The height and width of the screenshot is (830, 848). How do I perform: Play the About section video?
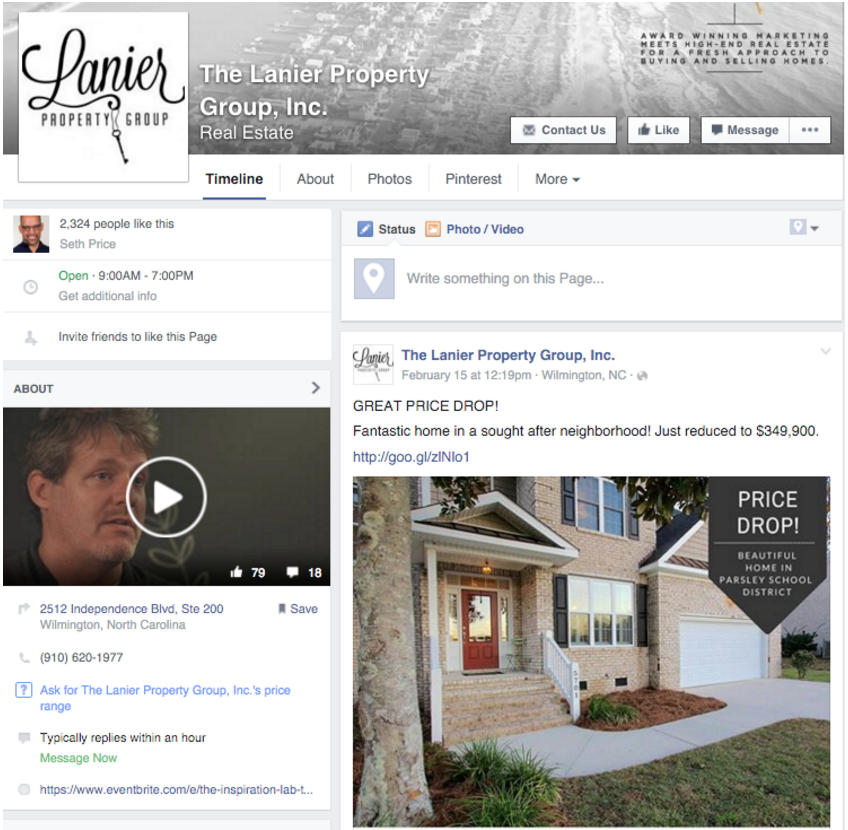pyautogui.click(x=166, y=497)
